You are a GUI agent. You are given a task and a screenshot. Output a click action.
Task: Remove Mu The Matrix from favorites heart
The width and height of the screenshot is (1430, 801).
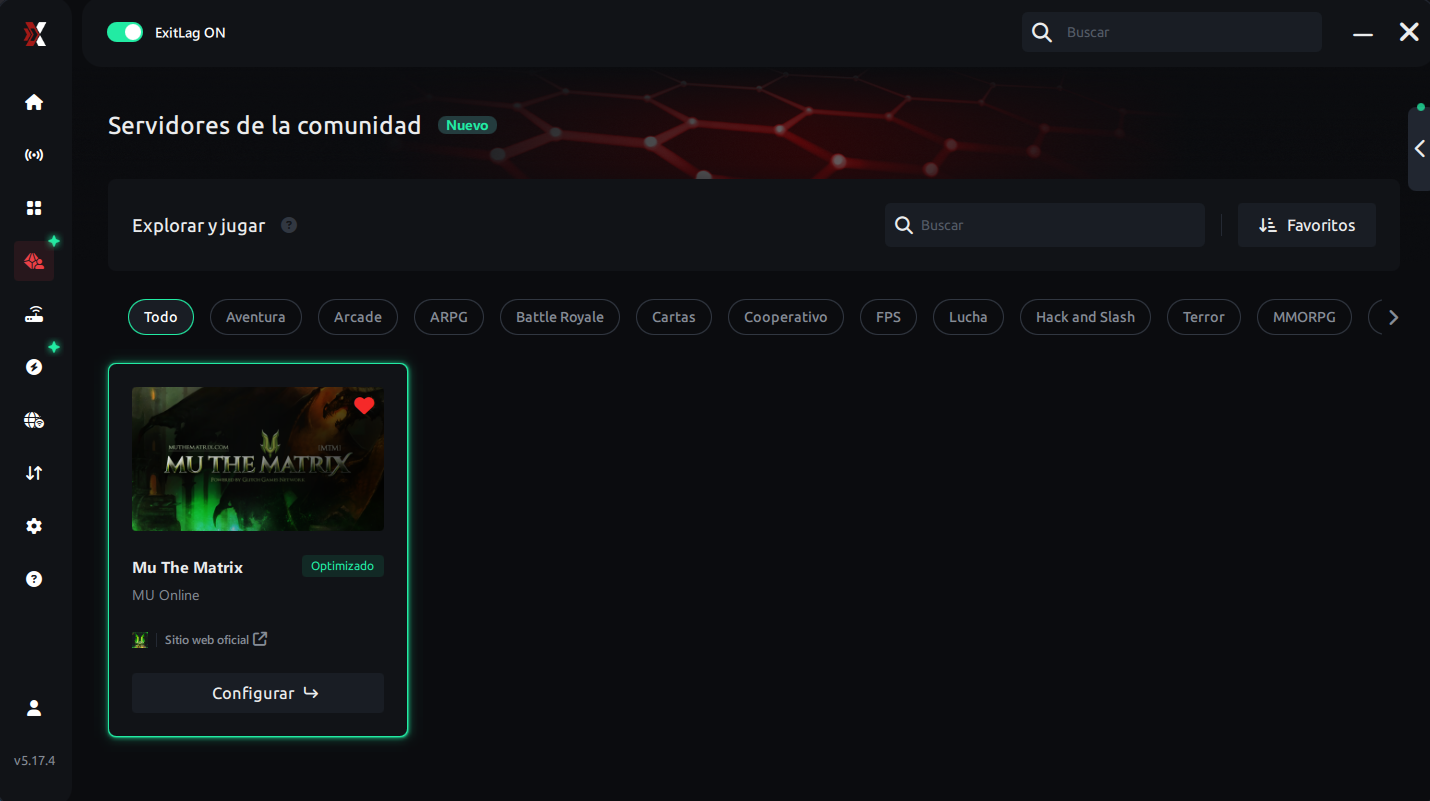(x=364, y=405)
